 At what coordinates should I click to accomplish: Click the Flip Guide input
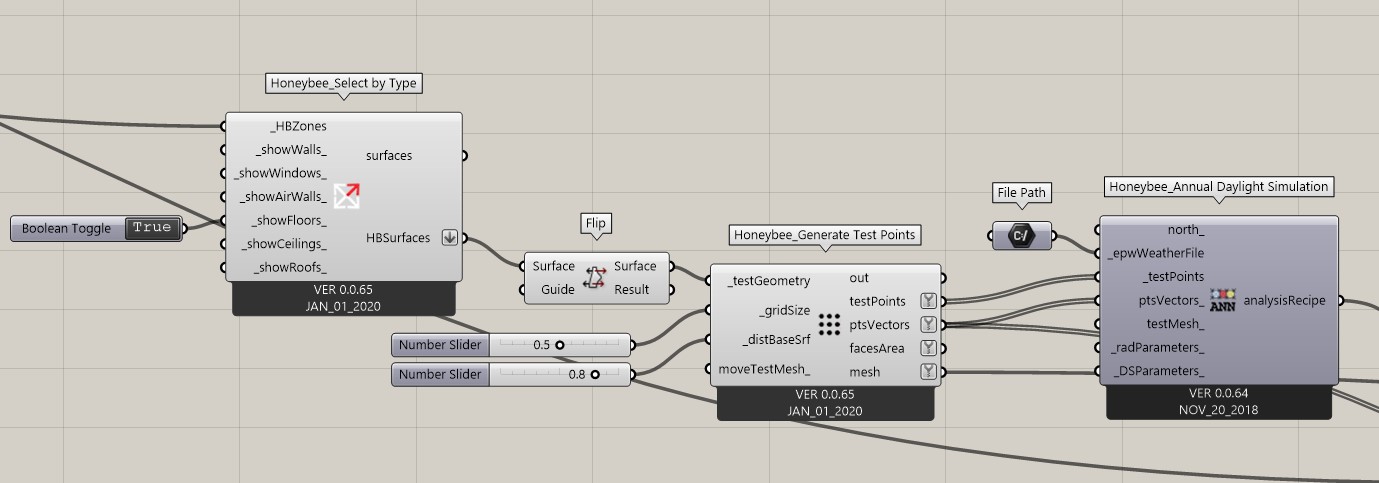(x=558, y=290)
